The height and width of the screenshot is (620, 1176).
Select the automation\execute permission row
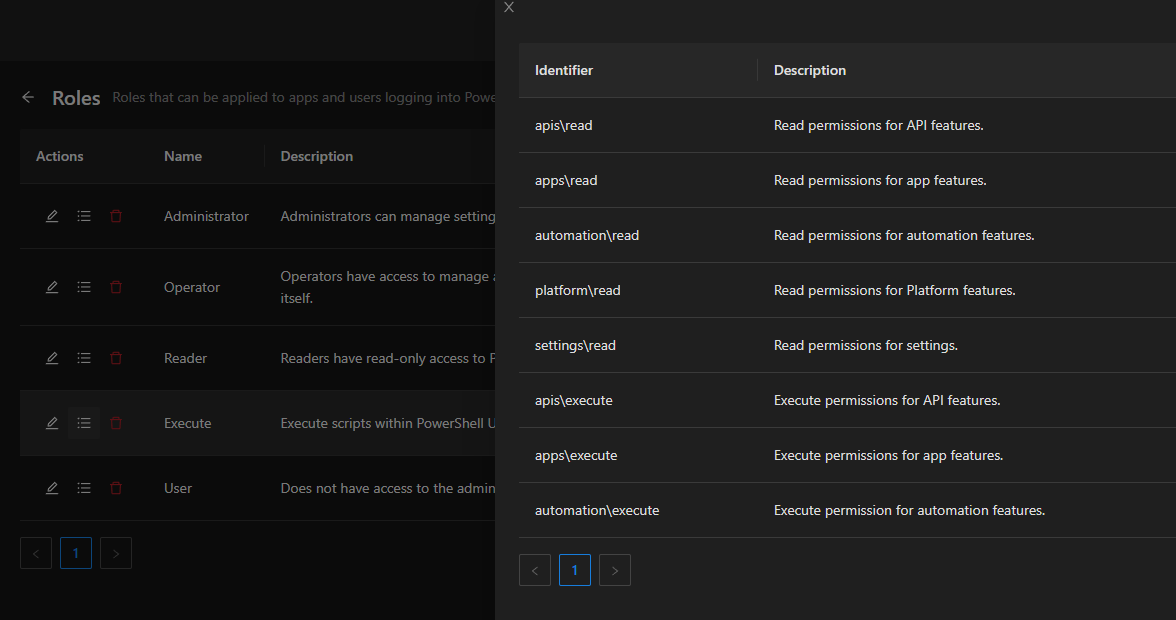pyautogui.click(x=597, y=510)
